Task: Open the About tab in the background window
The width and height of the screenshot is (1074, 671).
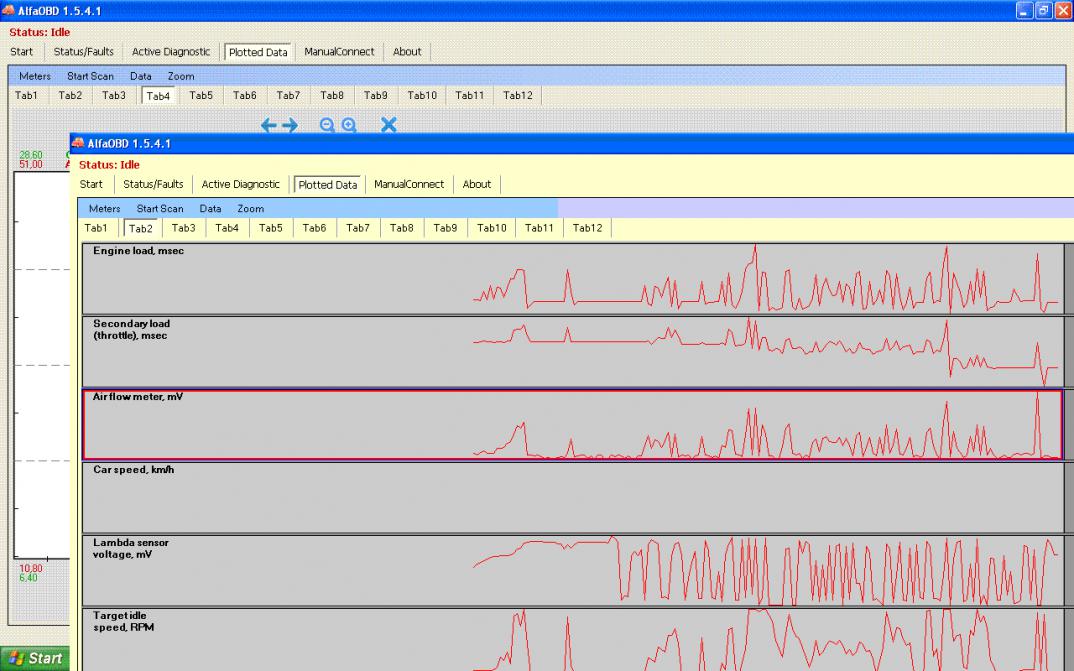Action: coord(407,52)
